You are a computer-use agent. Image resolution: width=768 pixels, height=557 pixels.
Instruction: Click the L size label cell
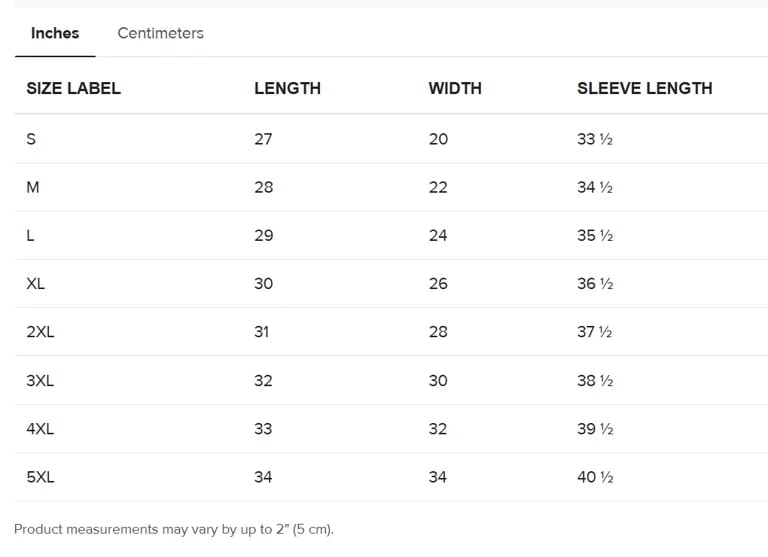pos(31,236)
